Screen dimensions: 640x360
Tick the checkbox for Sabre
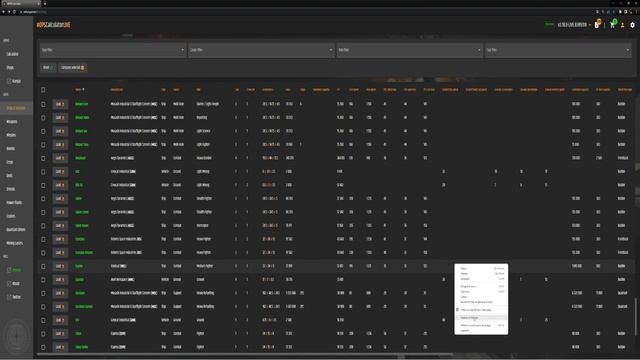coord(43,198)
